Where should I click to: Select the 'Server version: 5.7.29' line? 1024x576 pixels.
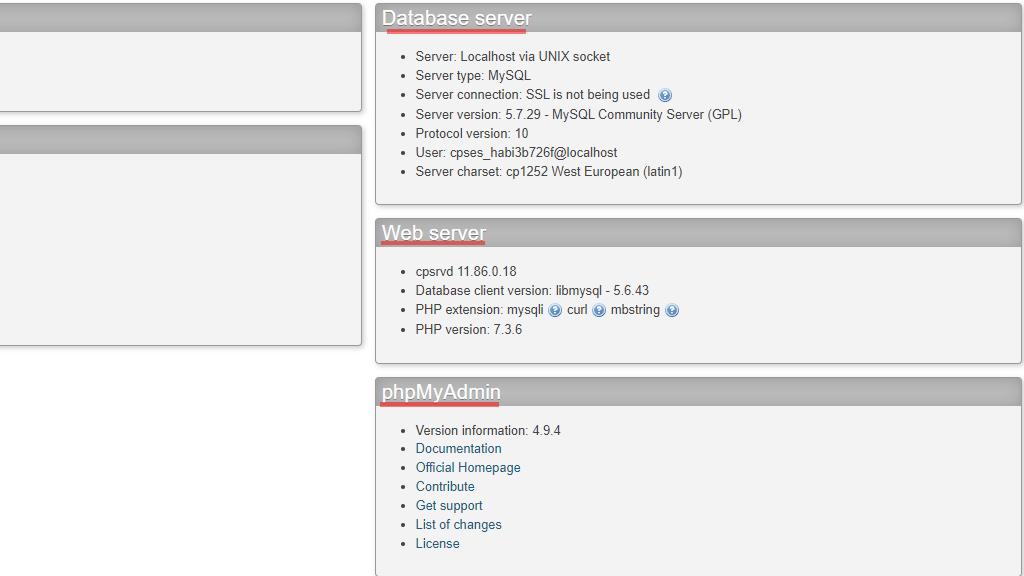[579, 114]
